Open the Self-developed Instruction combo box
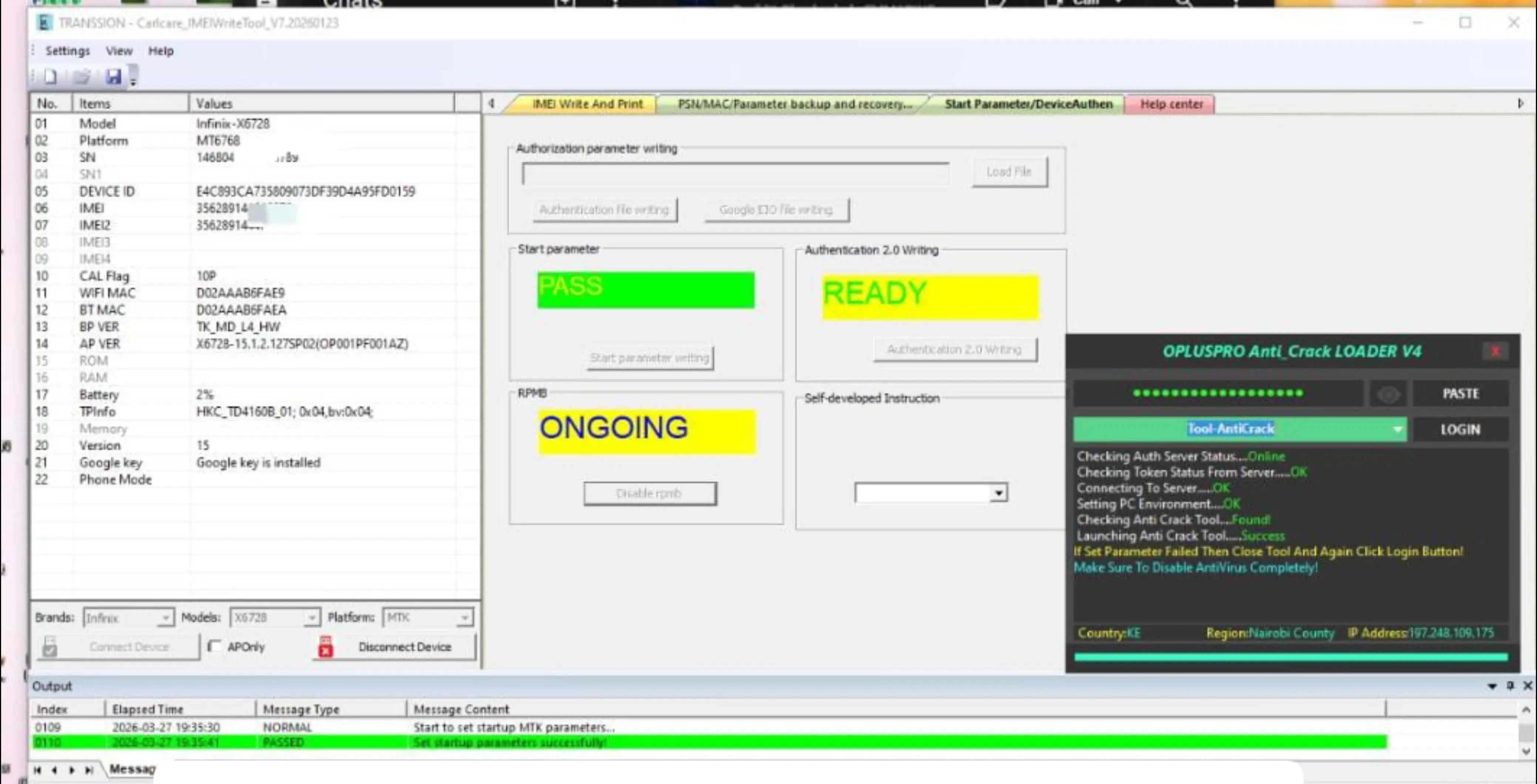 tap(931, 493)
